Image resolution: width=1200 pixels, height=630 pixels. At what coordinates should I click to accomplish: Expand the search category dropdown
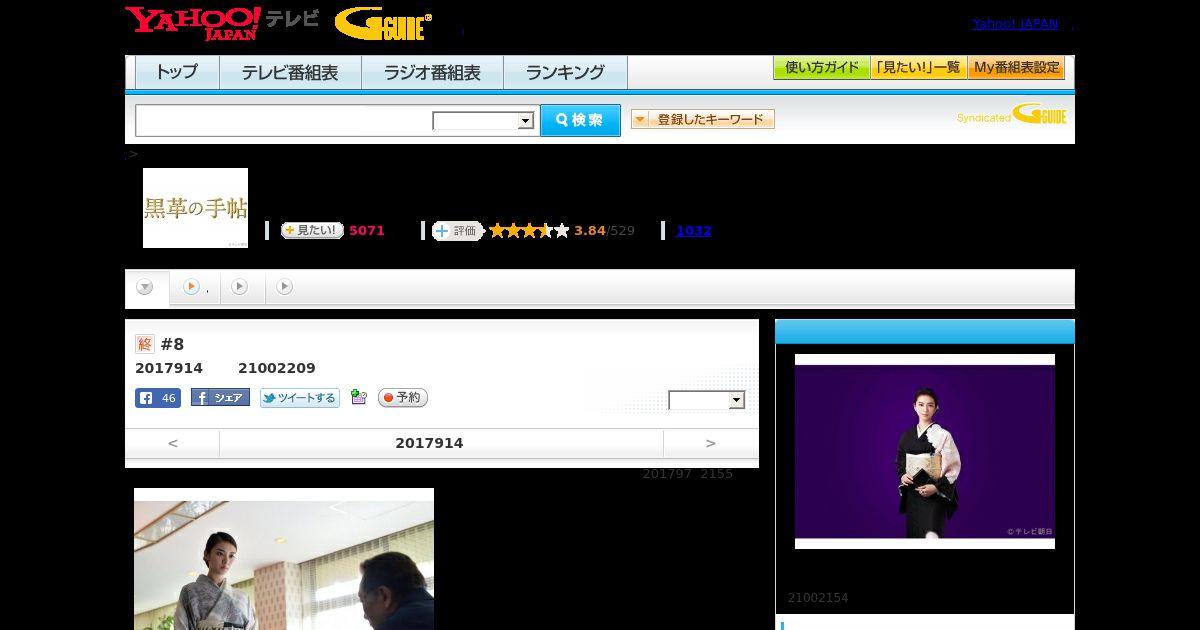483,121
